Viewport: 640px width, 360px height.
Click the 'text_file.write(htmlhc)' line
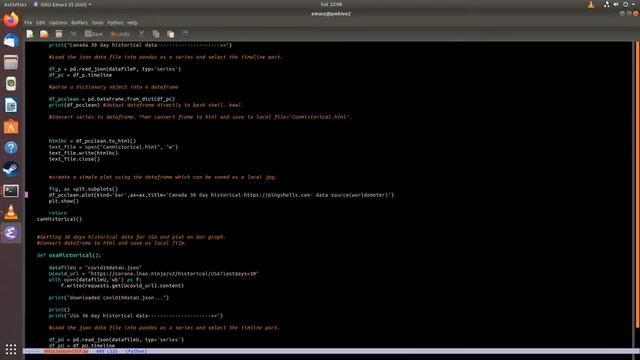(83, 153)
